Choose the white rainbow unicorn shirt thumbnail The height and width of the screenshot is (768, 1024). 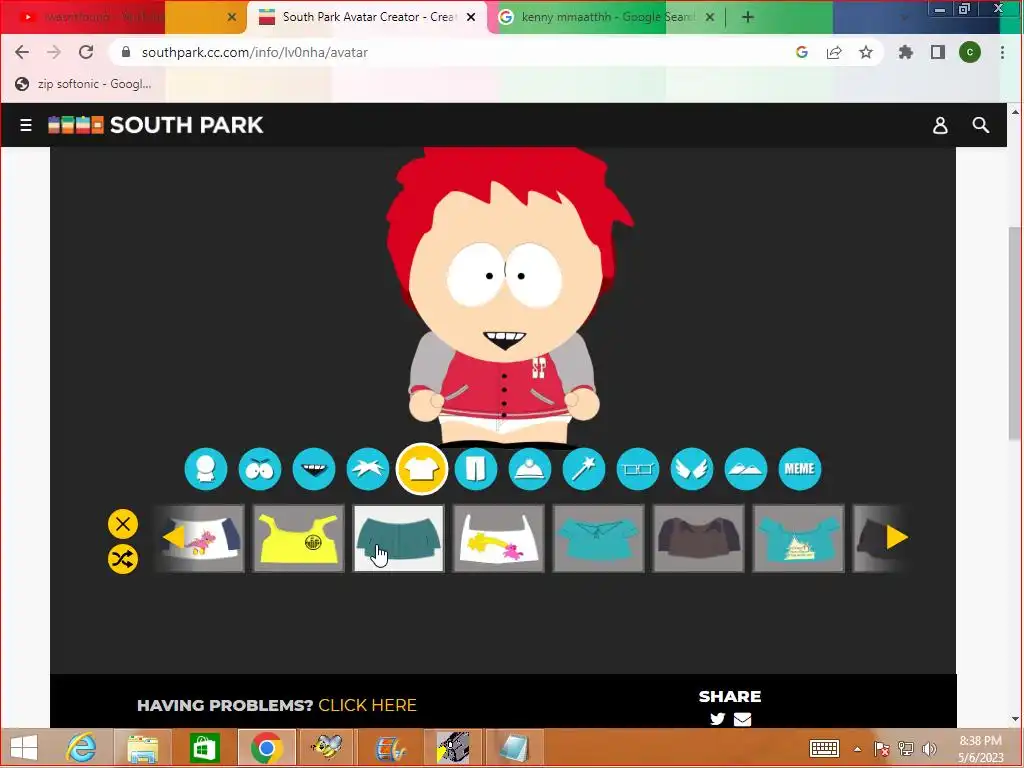point(499,538)
